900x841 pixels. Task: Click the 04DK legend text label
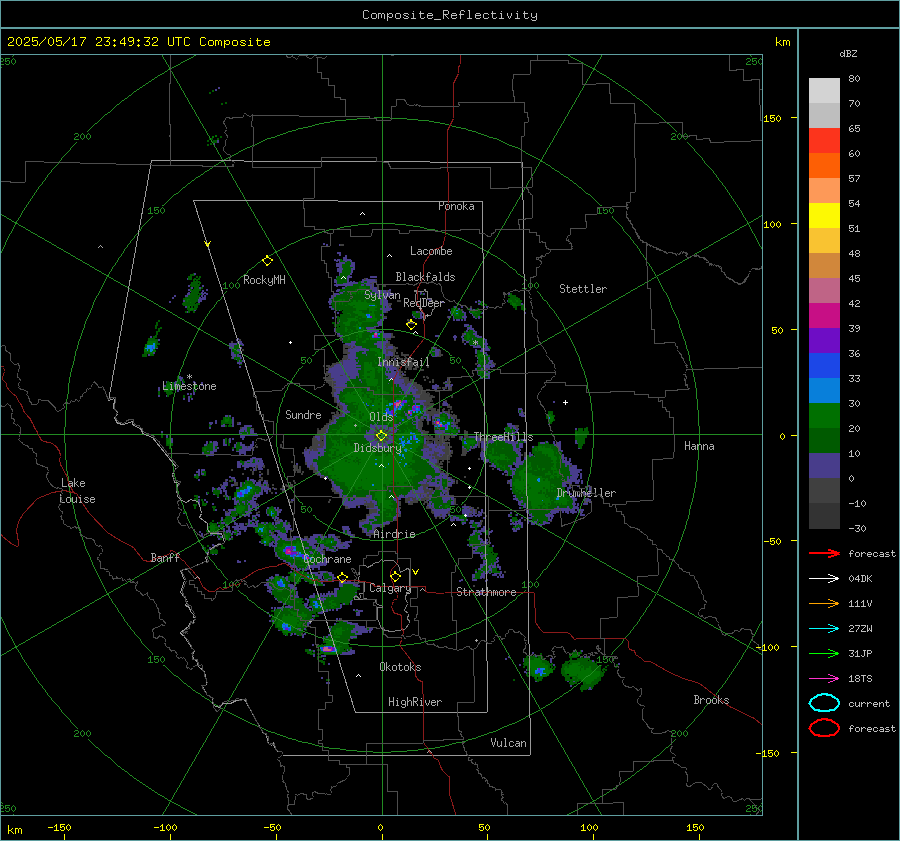click(860, 578)
